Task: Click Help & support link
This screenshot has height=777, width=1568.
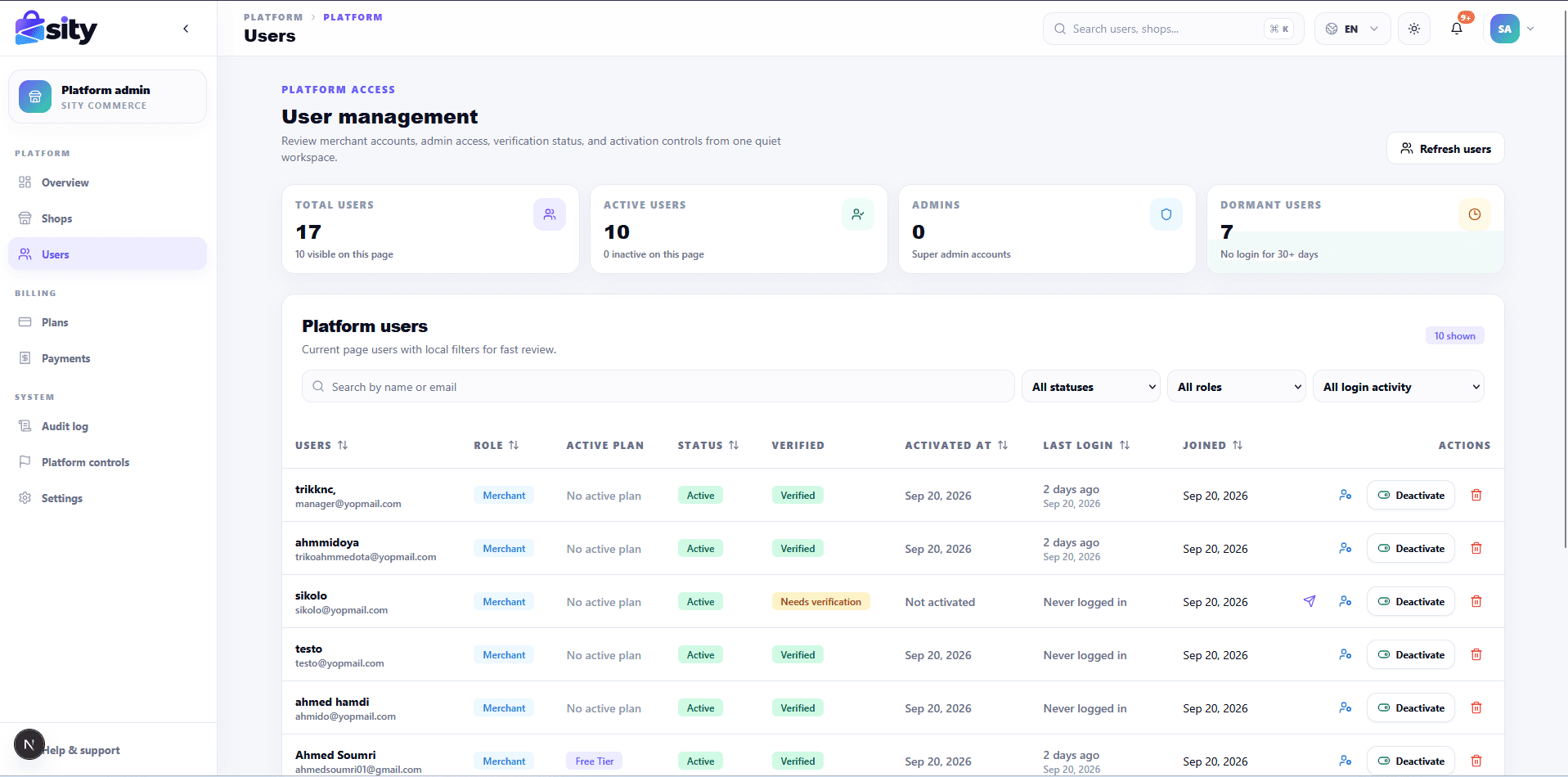Action: [82, 750]
